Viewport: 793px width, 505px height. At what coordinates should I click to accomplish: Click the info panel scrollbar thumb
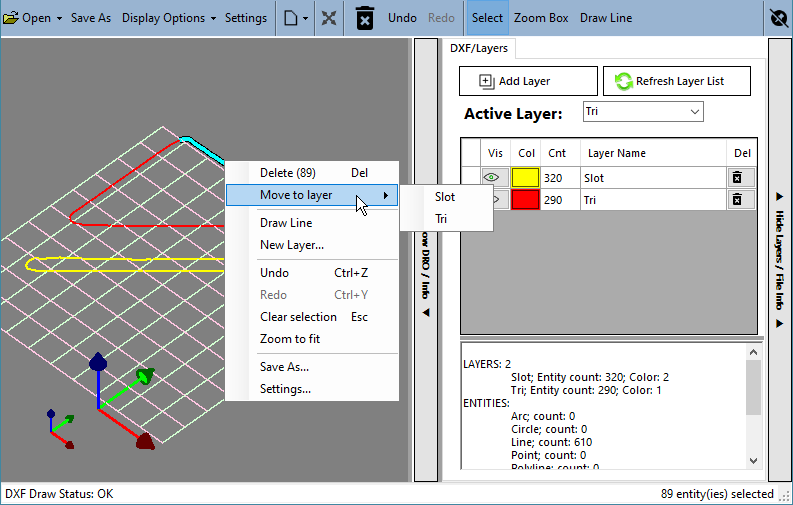pyautogui.click(x=753, y=388)
